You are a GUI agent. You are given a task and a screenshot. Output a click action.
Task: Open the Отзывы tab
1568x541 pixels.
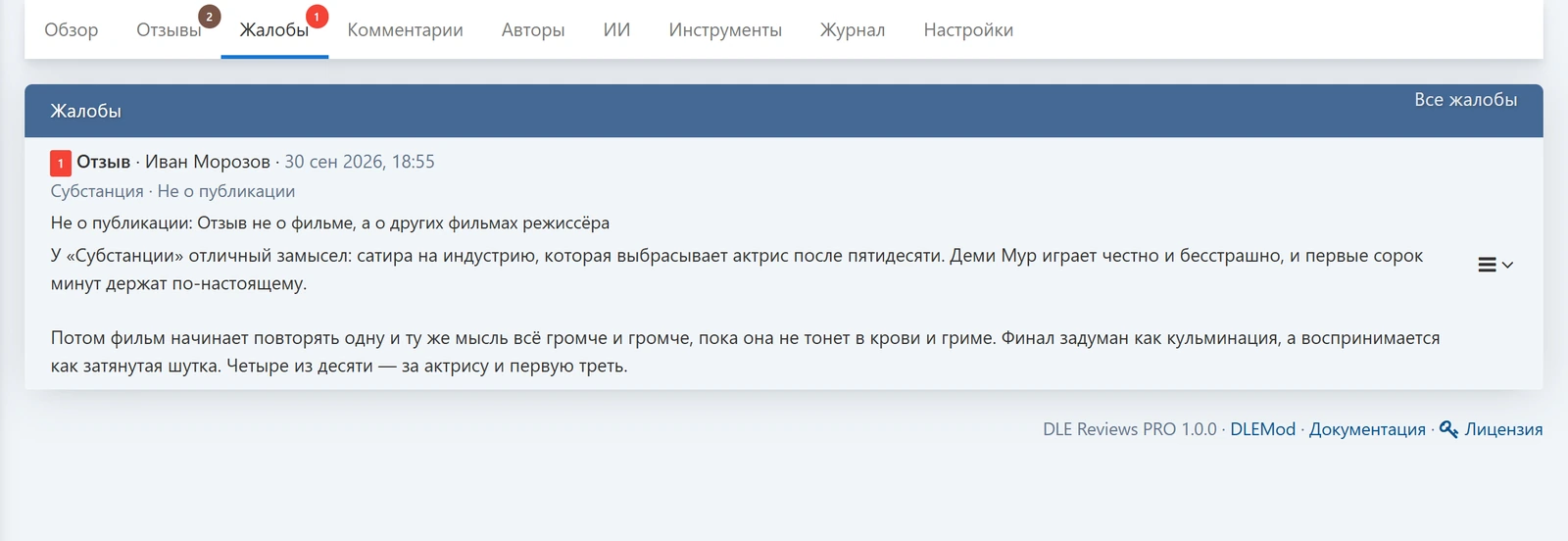point(169,30)
